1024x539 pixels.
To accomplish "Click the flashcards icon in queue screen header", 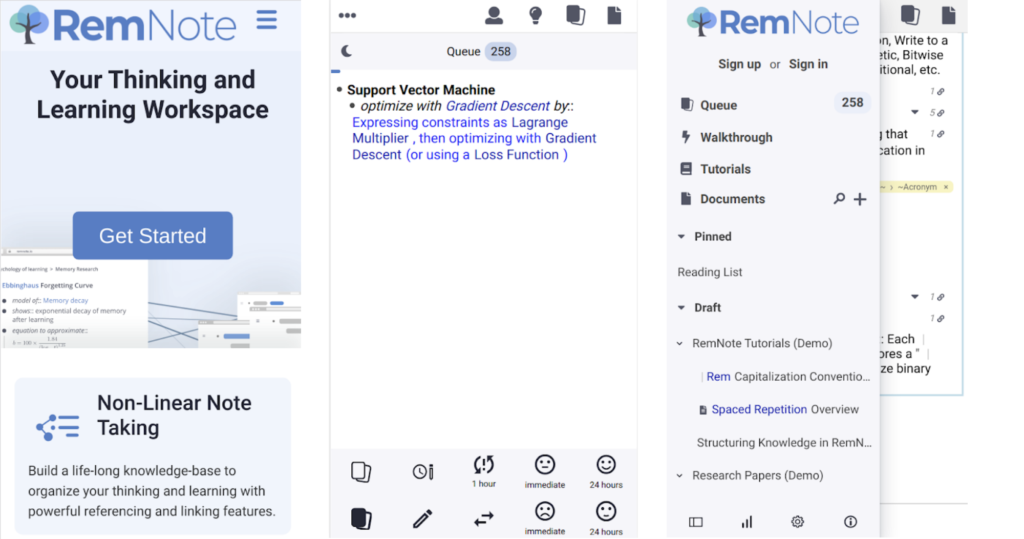I will [575, 15].
